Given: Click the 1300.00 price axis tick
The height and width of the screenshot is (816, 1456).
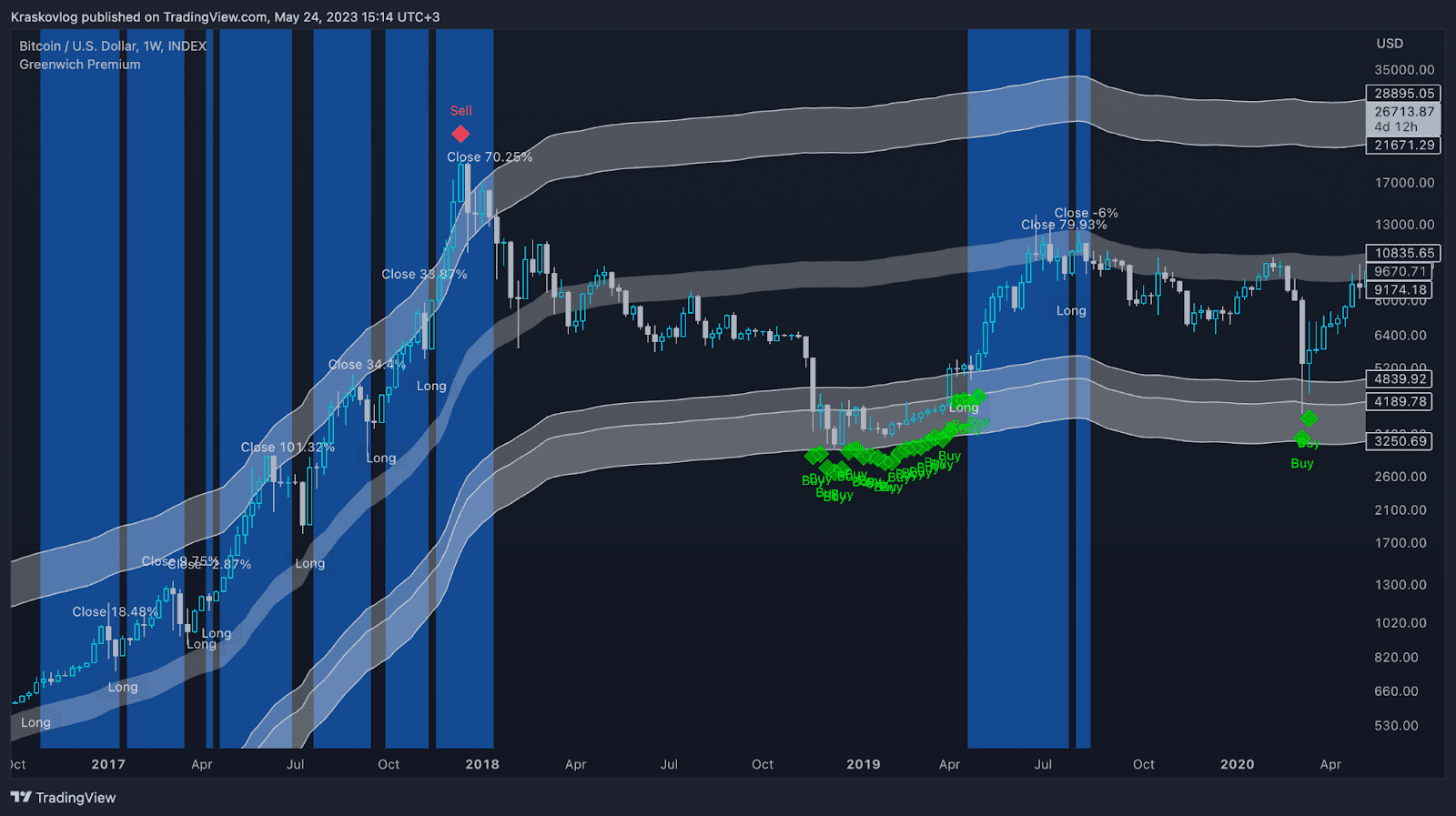Looking at the screenshot, I should [x=1400, y=585].
